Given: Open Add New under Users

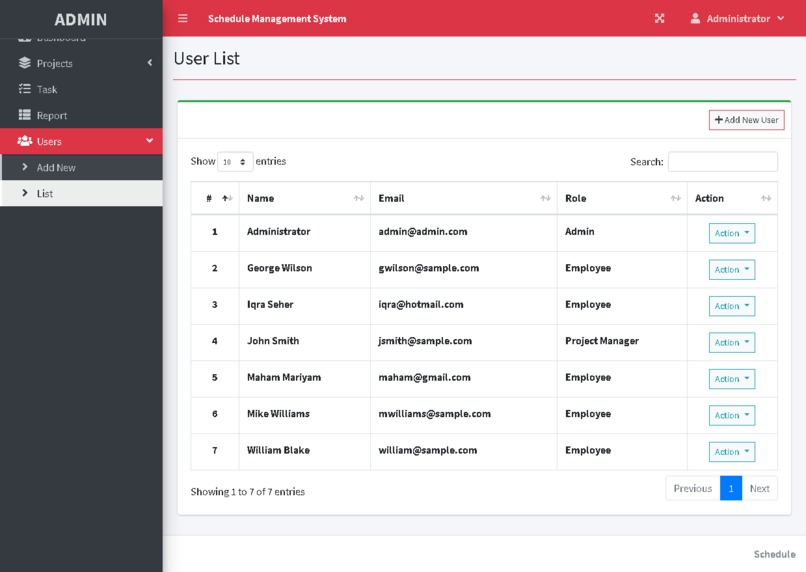Looking at the screenshot, I should pyautogui.click(x=82, y=168).
